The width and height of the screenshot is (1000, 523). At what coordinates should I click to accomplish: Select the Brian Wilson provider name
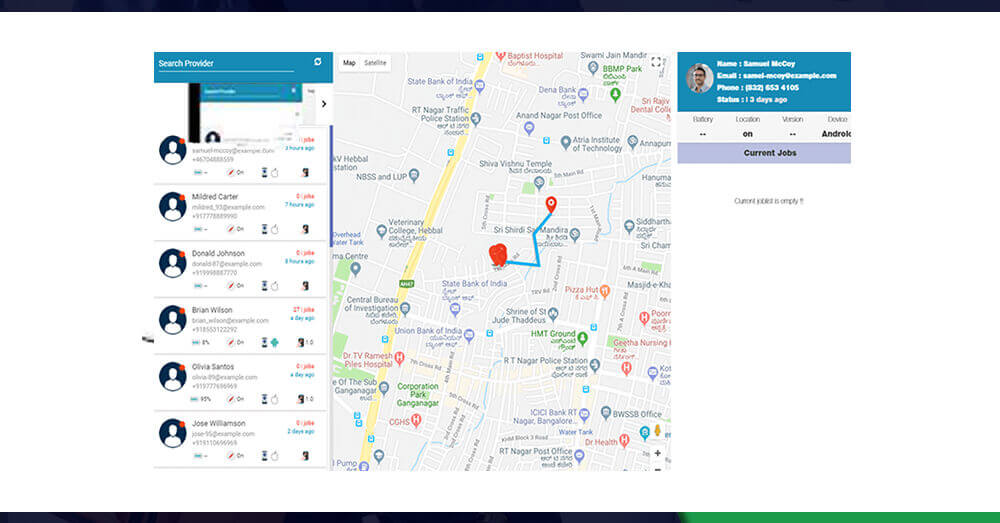212,310
